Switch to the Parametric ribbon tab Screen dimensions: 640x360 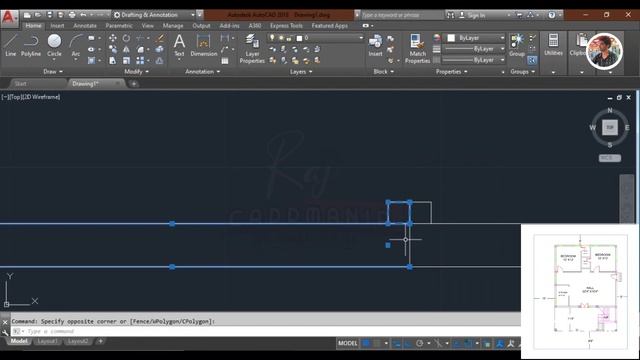click(119, 26)
